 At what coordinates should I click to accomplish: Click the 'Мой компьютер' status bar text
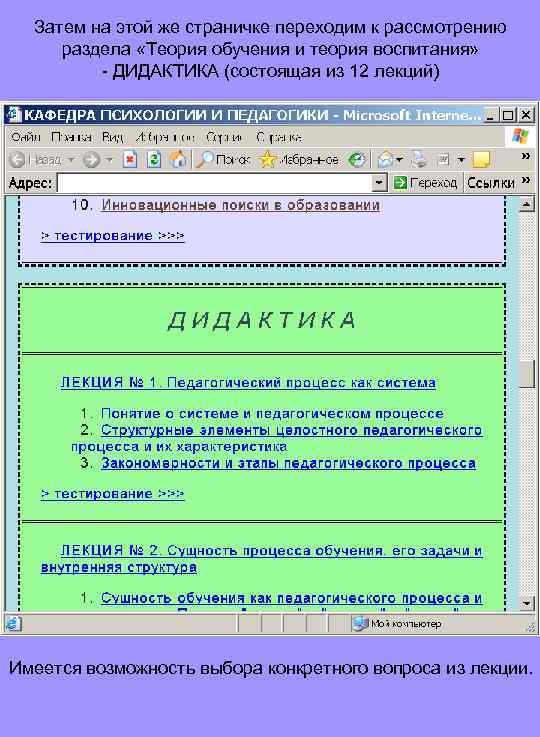pyautogui.click(x=406, y=624)
